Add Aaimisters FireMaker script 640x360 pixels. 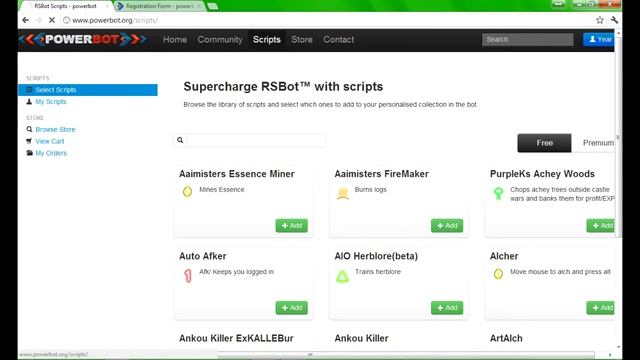447,226
